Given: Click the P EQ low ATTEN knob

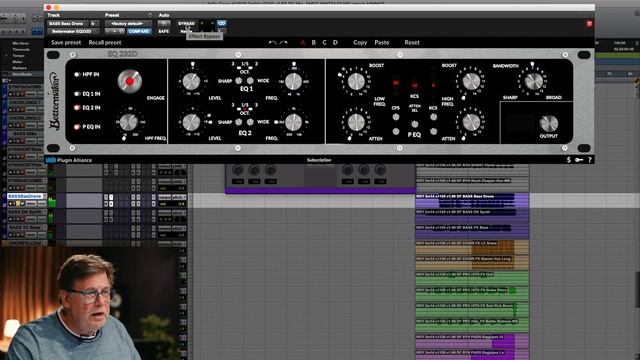Looking at the screenshot, I should point(356,122).
